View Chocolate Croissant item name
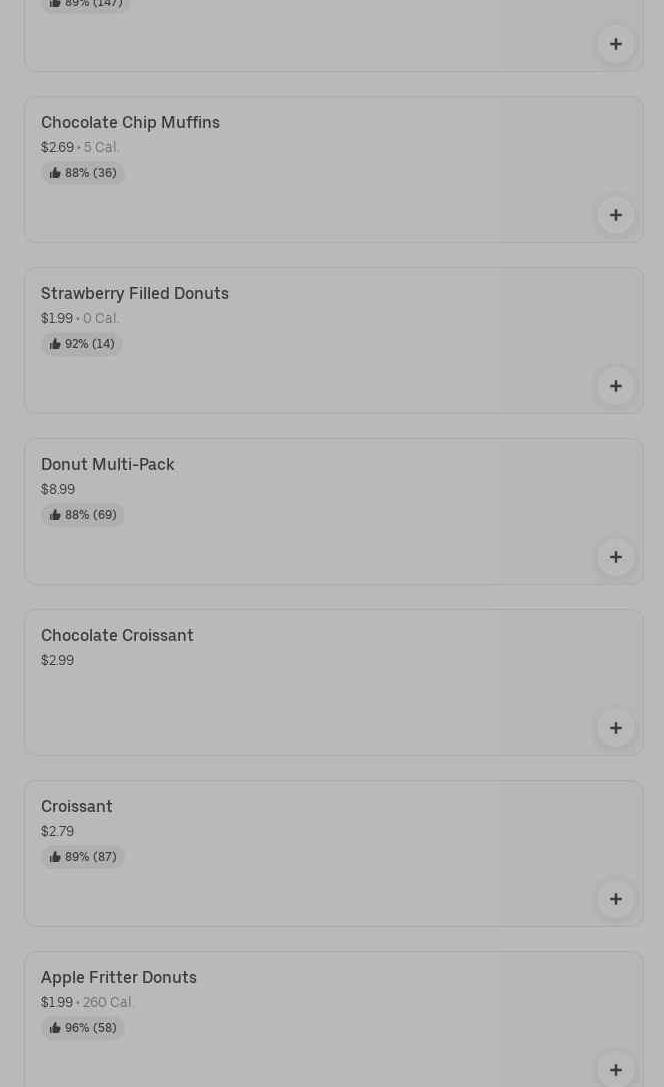 coord(117,636)
